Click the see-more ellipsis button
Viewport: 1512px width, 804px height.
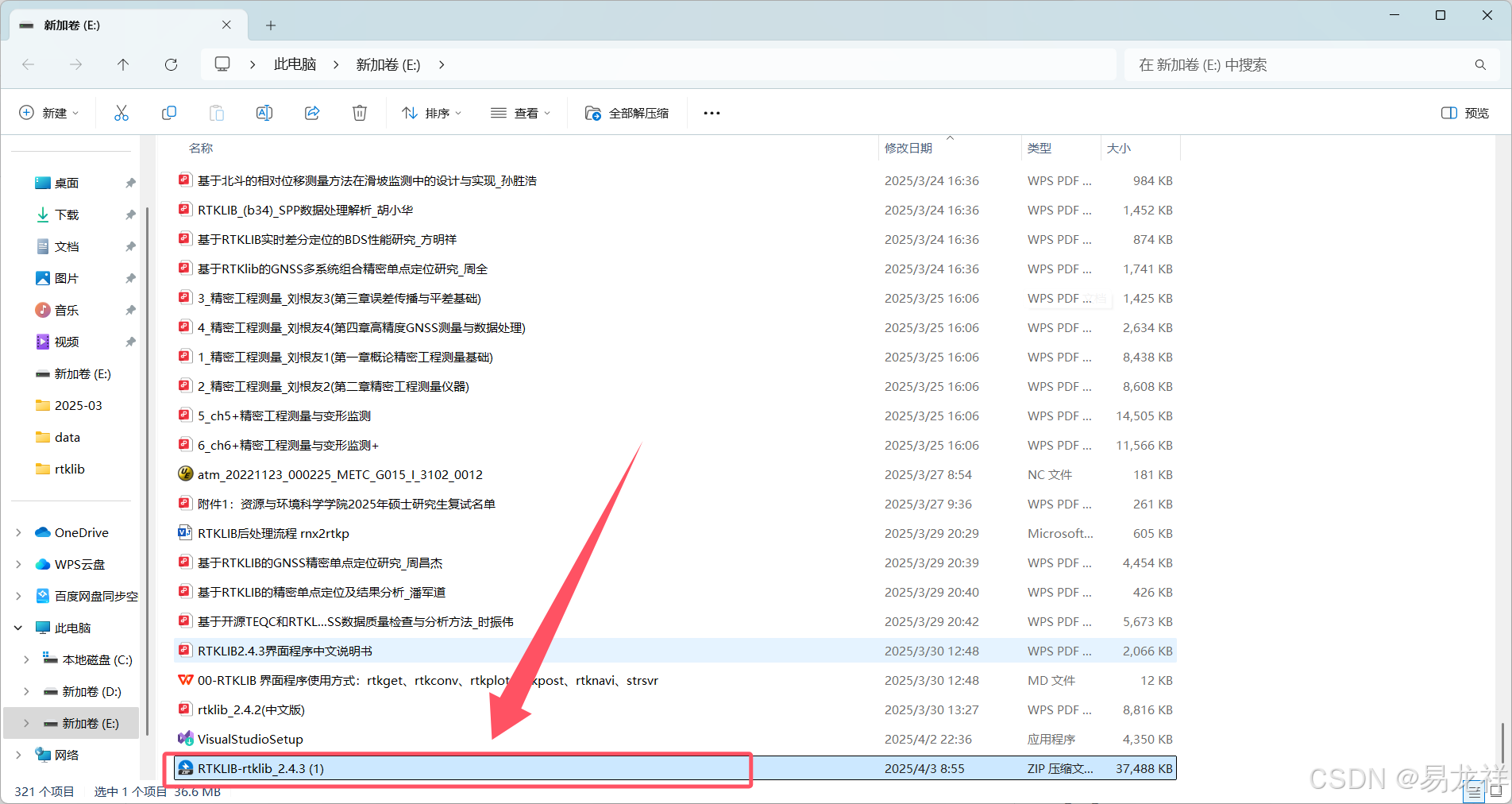click(x=711, y=113)
